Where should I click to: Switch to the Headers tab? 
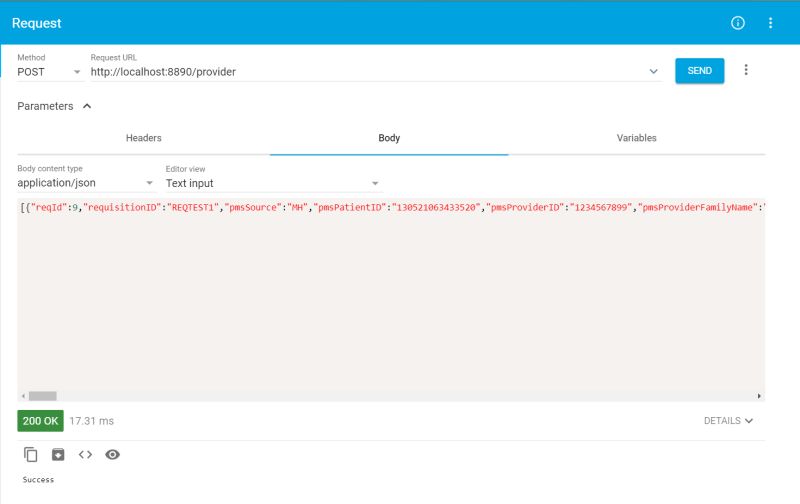143,138
